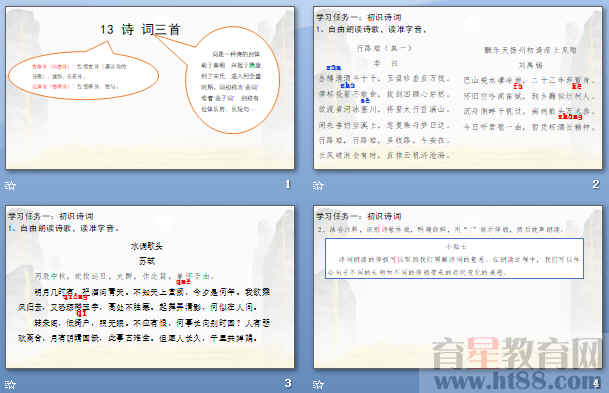Click the left orange speech bubble on slide 1
The width and height of the screenshot is (609, 393).
(x=83, y=74)
